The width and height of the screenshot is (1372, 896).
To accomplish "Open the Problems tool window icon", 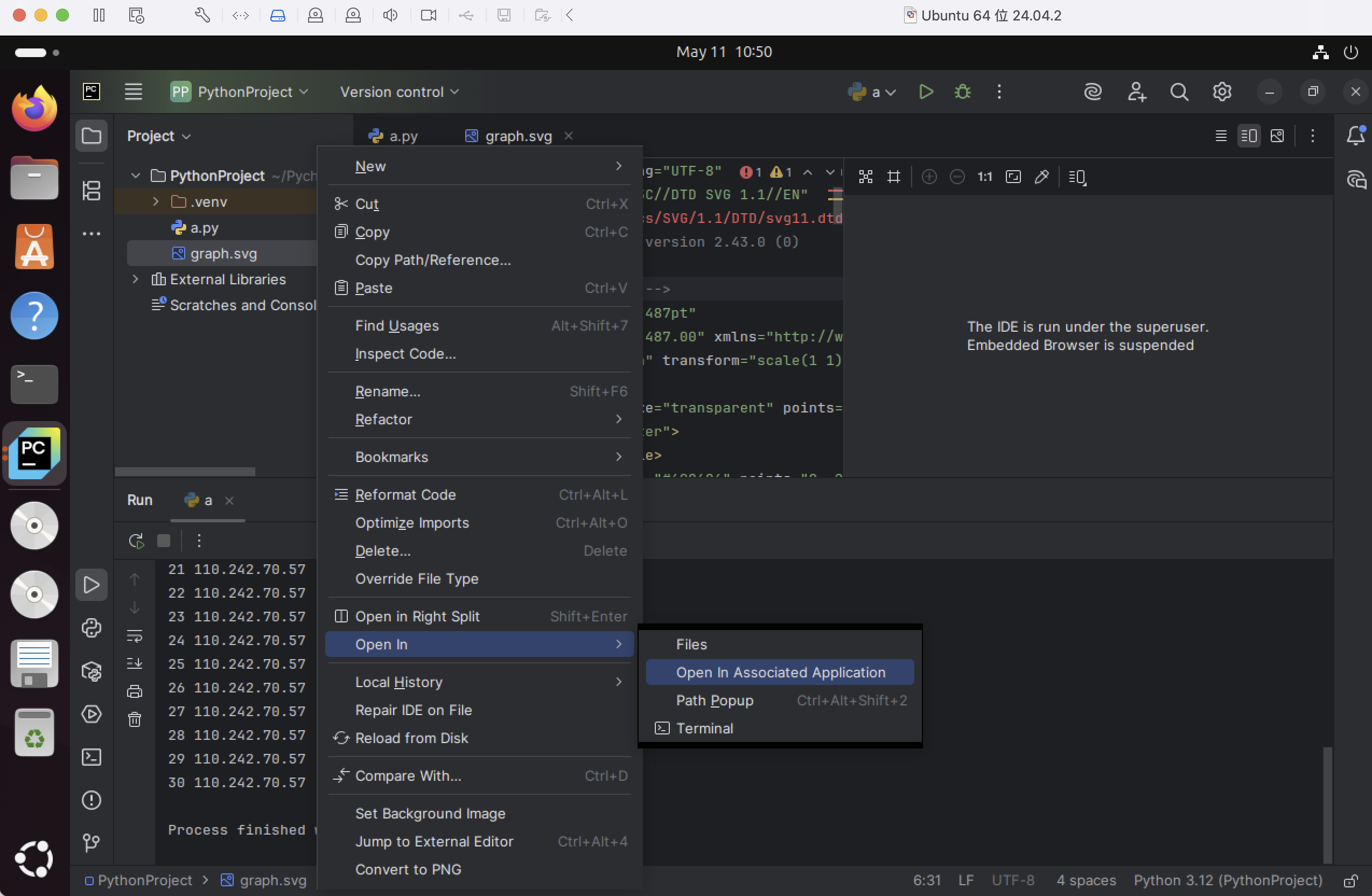I will click(91, 800).
